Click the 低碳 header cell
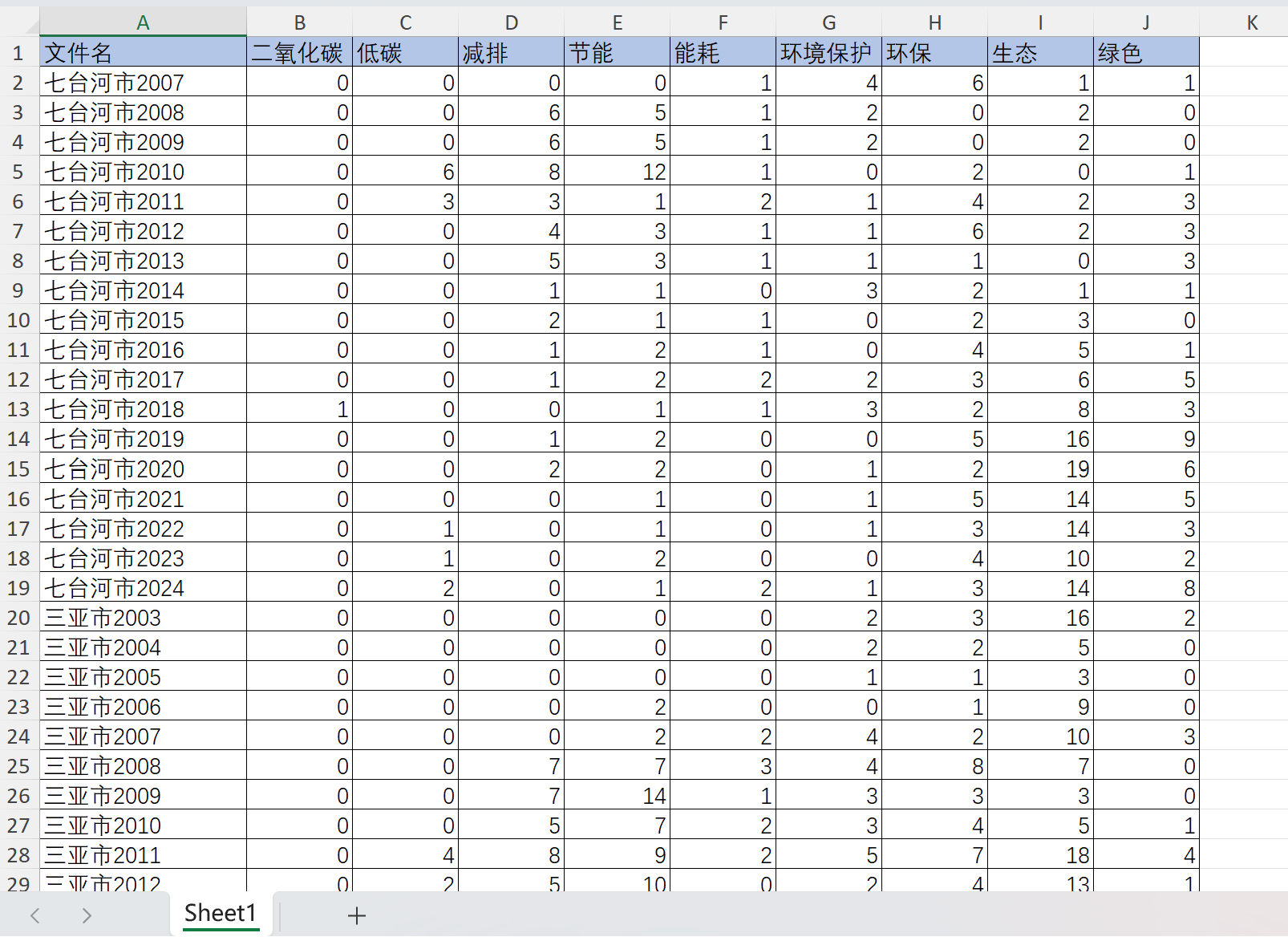This screenshot has height=937, width=1288. [x=405, y=53]
